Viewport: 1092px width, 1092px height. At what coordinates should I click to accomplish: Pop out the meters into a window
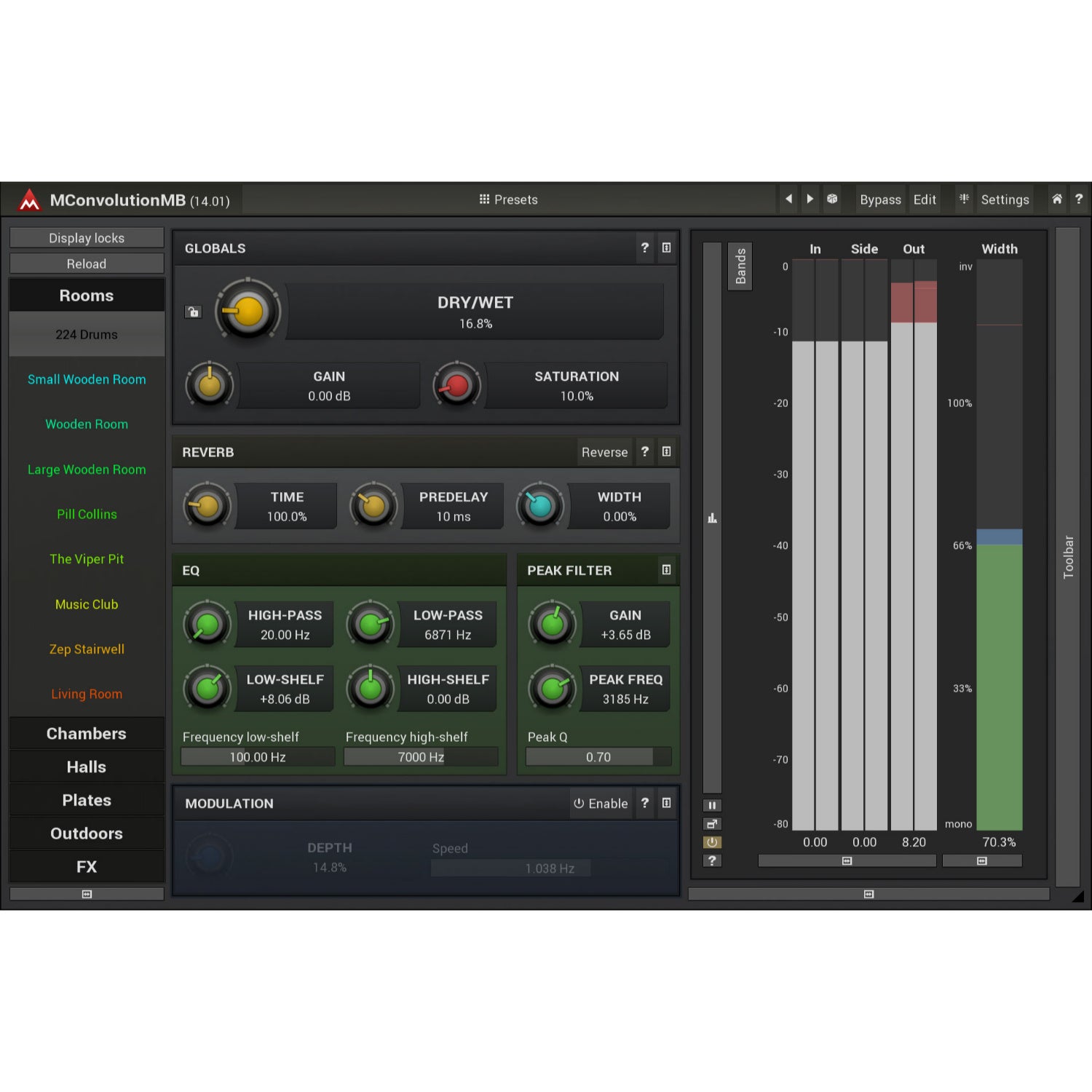pos(712,823)
